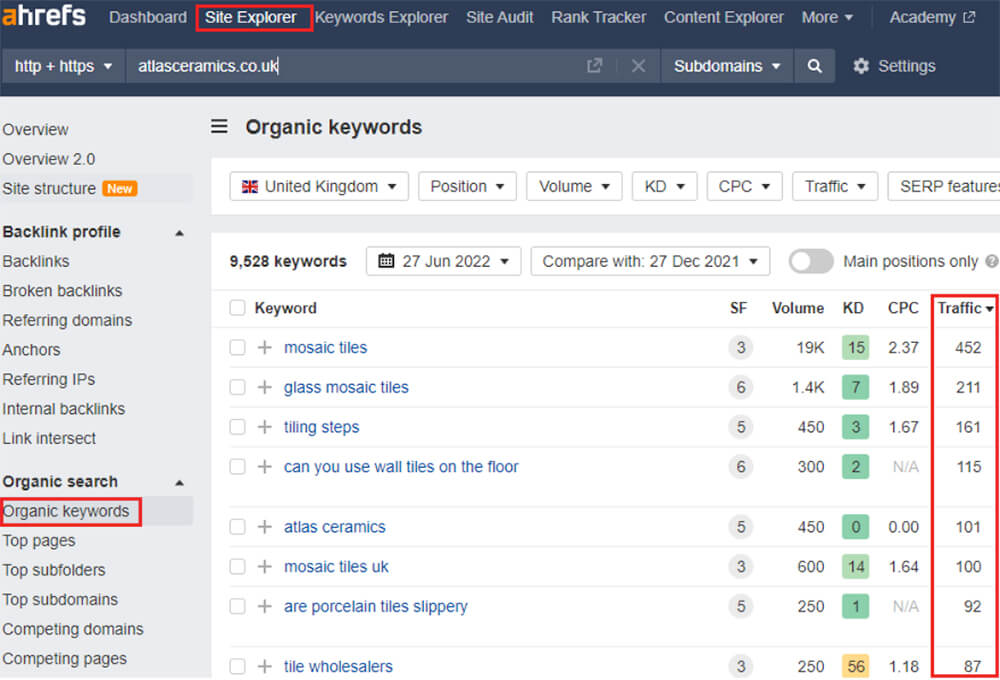The width and height of the screenshot is (1000, 680).
Task: Check the tile wholesalers checkbox
Action: 237,667
